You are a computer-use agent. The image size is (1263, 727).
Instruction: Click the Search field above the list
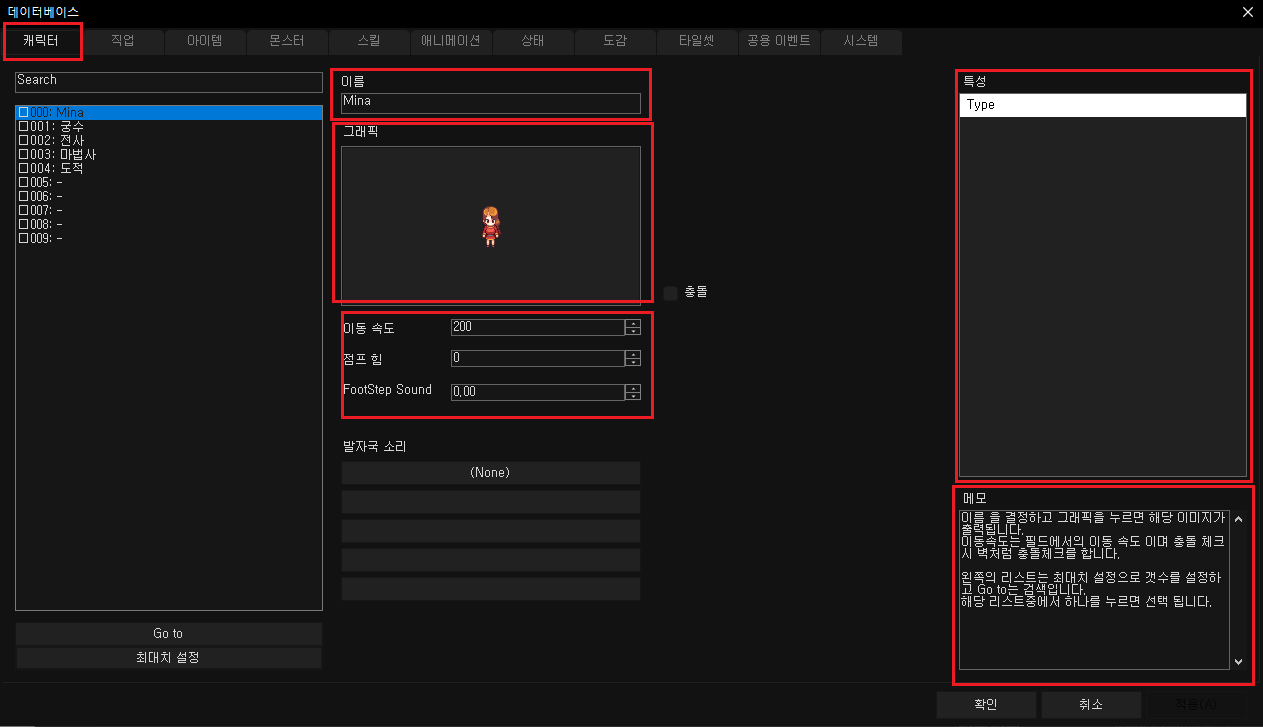168,81
